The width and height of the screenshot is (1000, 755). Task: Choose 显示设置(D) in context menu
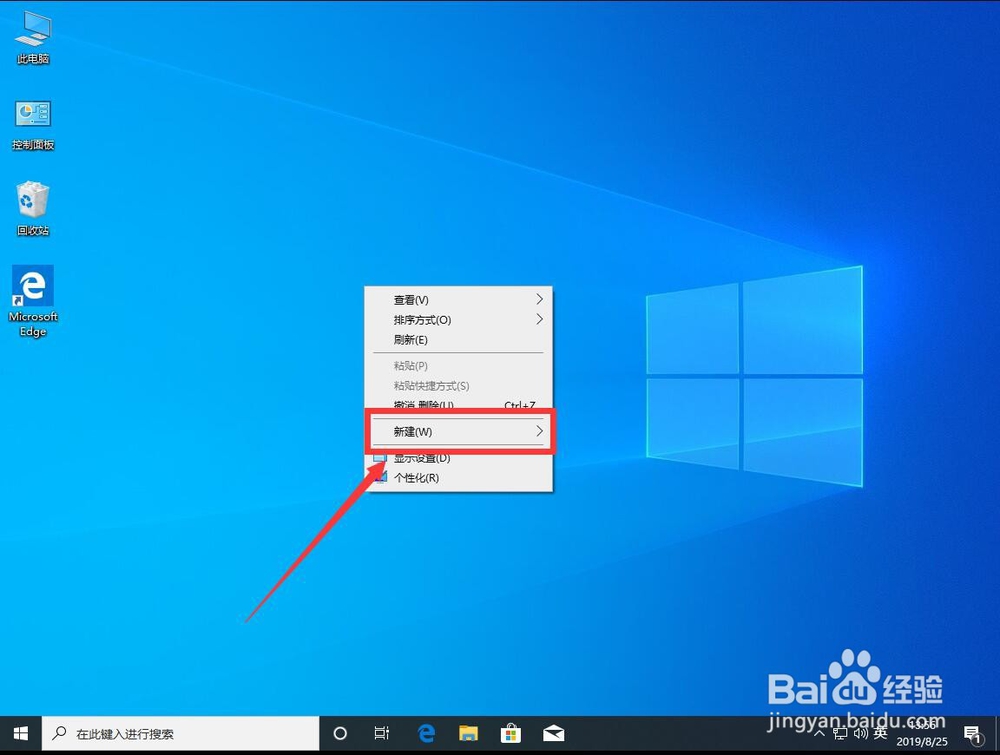459,458
